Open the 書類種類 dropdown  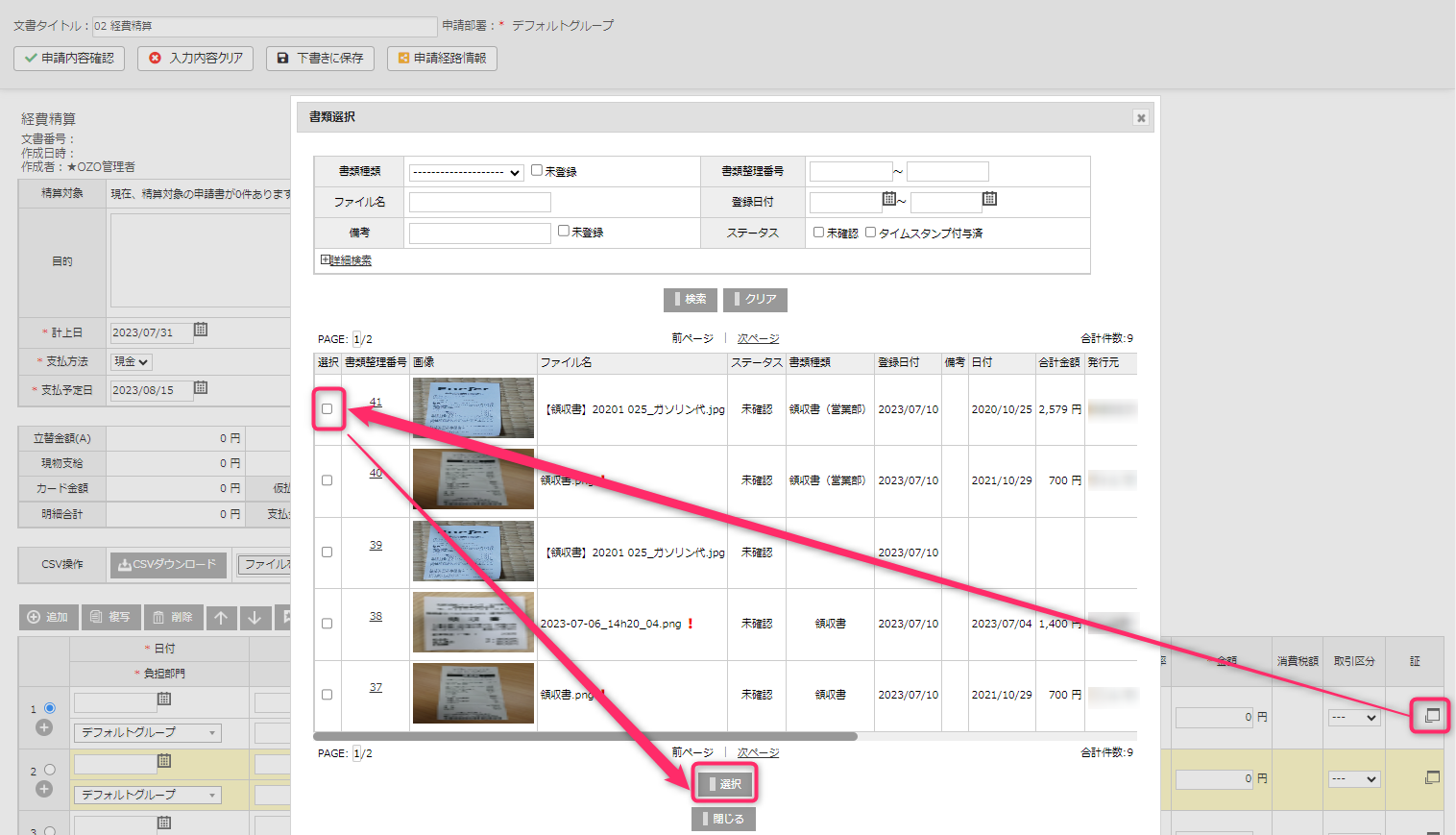(466, 173)
